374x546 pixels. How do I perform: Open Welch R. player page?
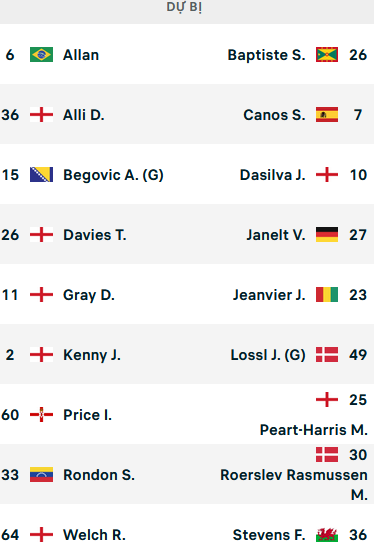click(94, 535)
